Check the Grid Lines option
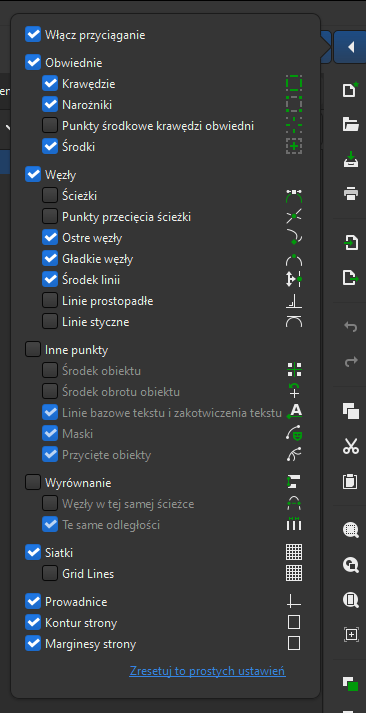Viewport: 366px width, 713px height. point(50,574)
